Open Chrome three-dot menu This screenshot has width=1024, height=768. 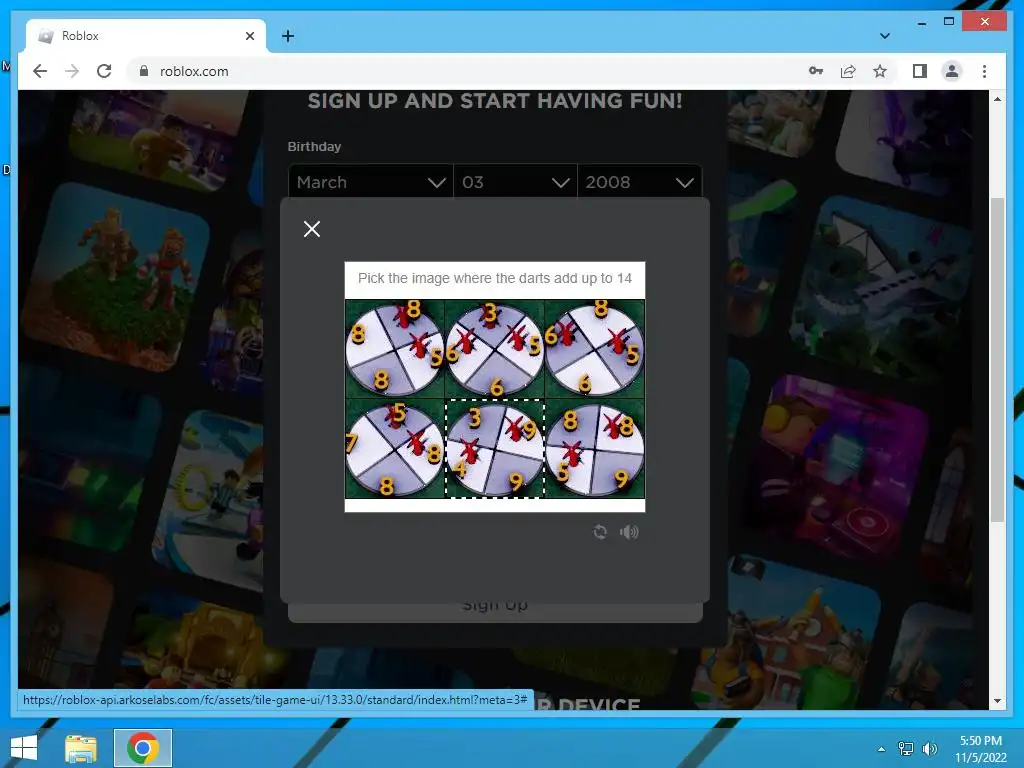click(x=984, y=71)
